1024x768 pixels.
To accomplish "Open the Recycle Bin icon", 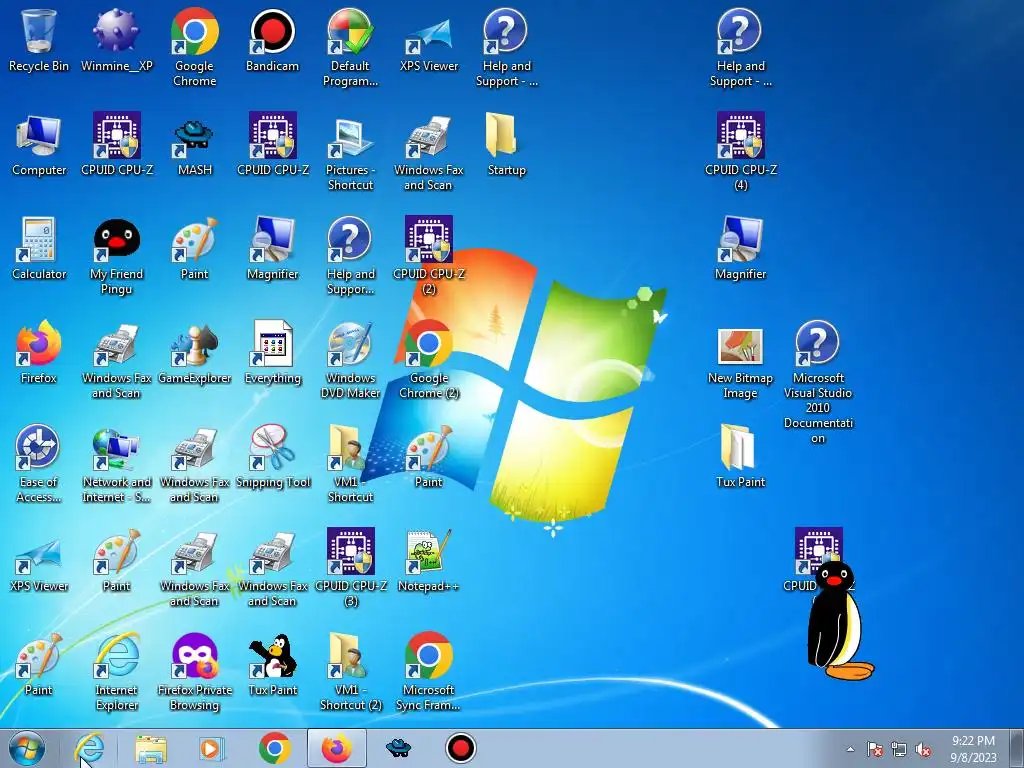I will click(39, 40).
